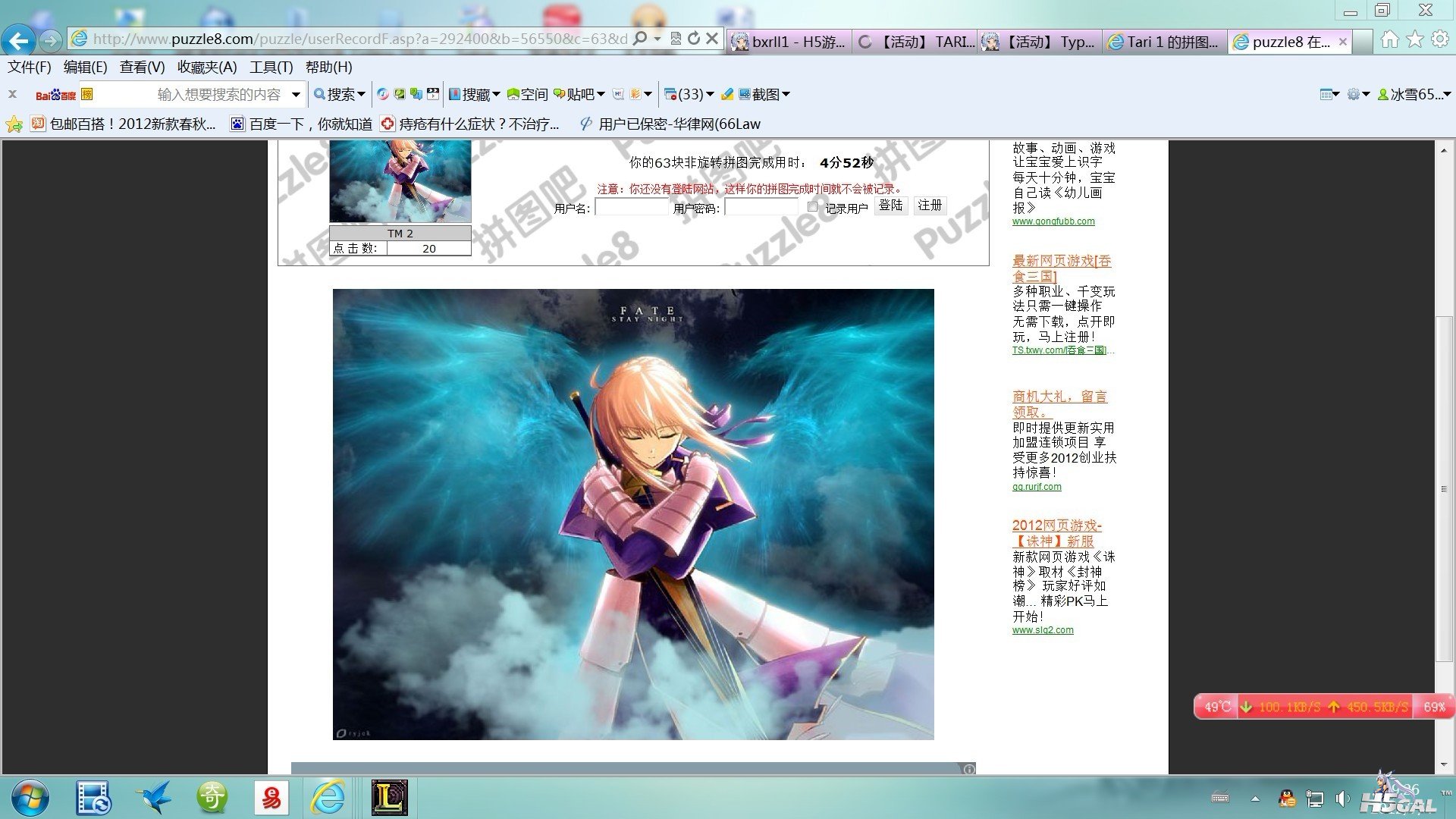1456x819 pixels.
Task: Open the 工具(T) menu
Action: [x=271, y=67]
